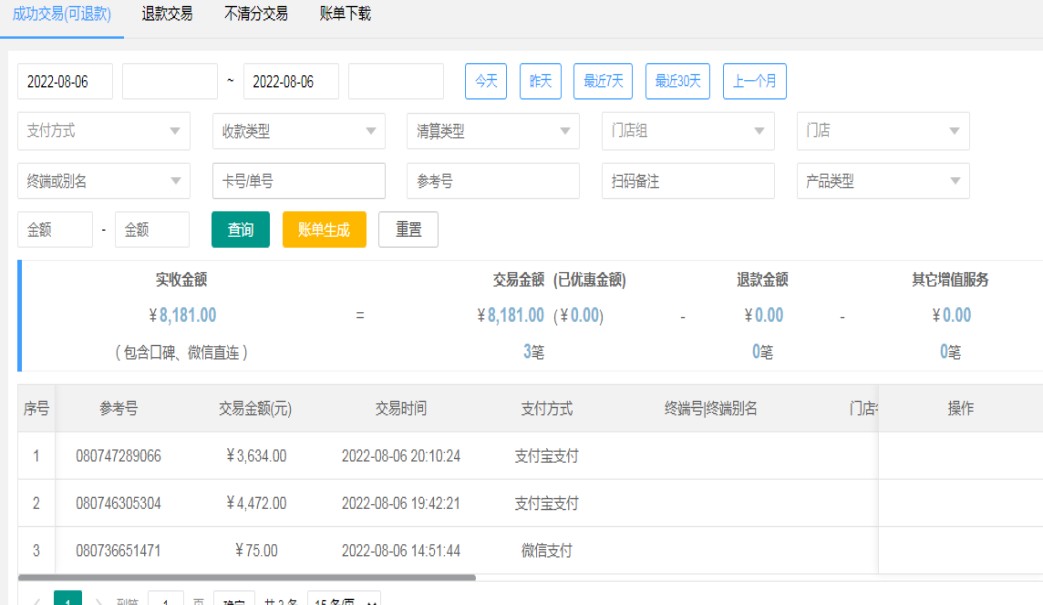Image resolution: width=1043 pixels, height=605 pixels.
Task: Open the 门店组 dropdown list
Action: coord(688,131)
